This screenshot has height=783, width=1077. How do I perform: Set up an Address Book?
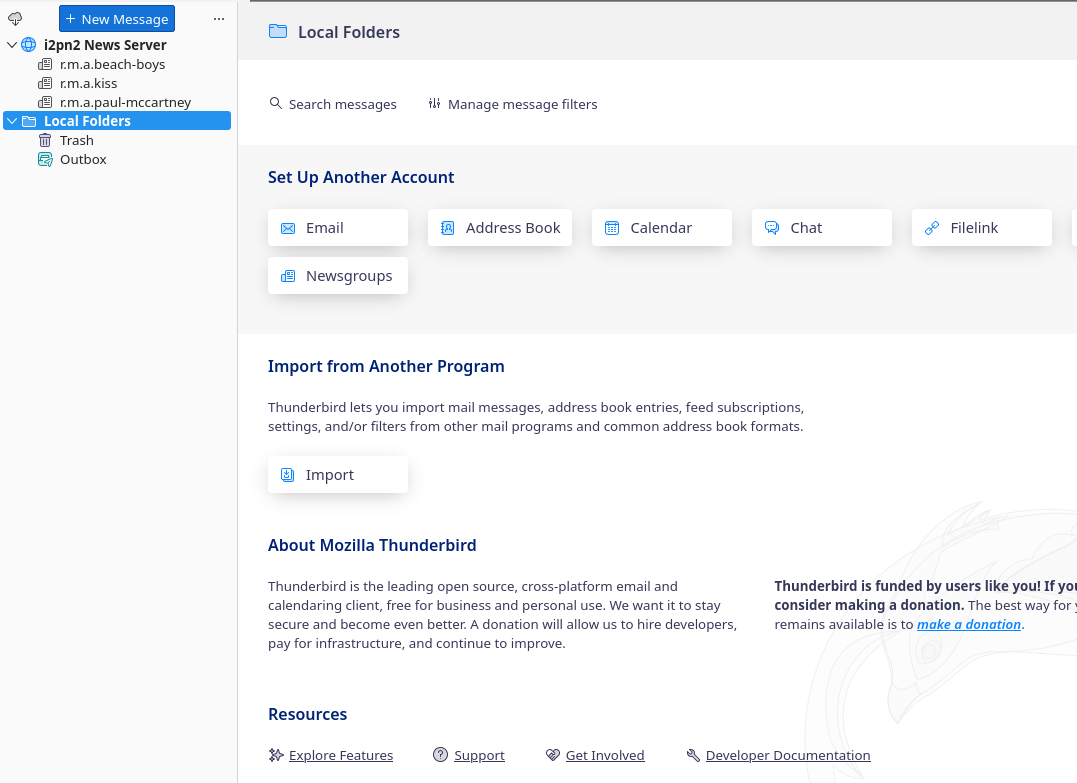point(500,227)
